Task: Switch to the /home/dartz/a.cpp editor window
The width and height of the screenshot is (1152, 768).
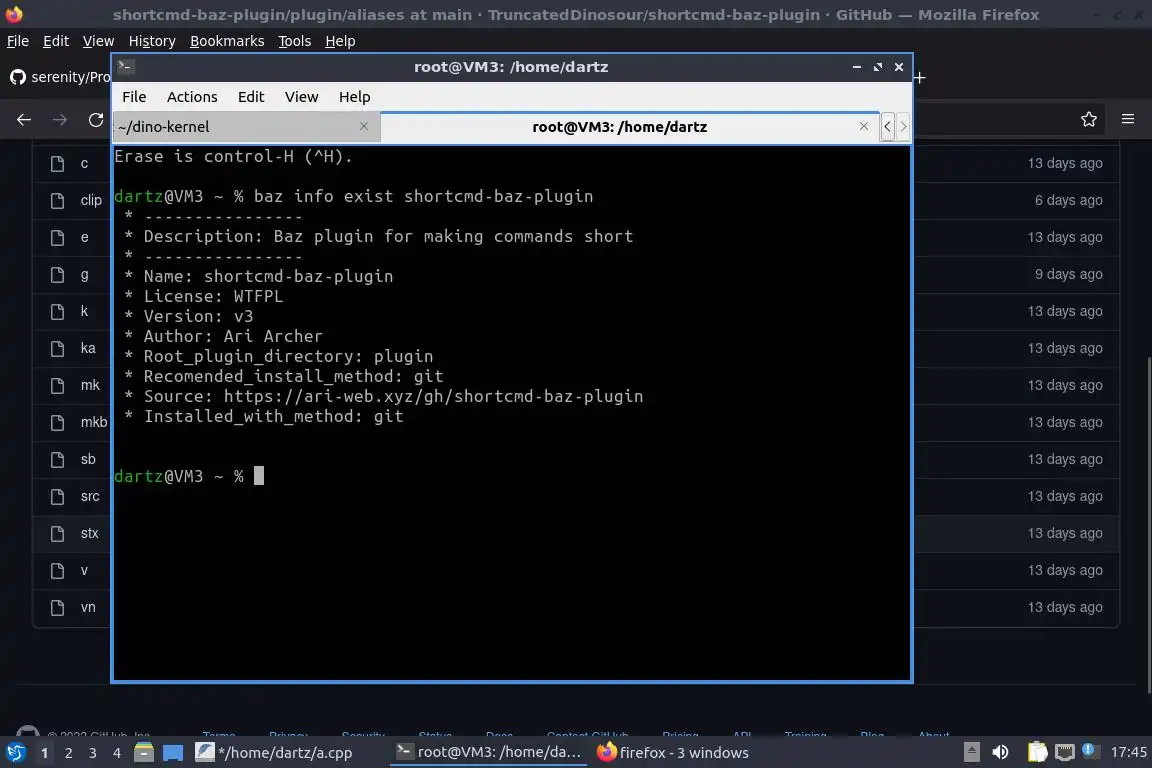Action: point(274,753)
